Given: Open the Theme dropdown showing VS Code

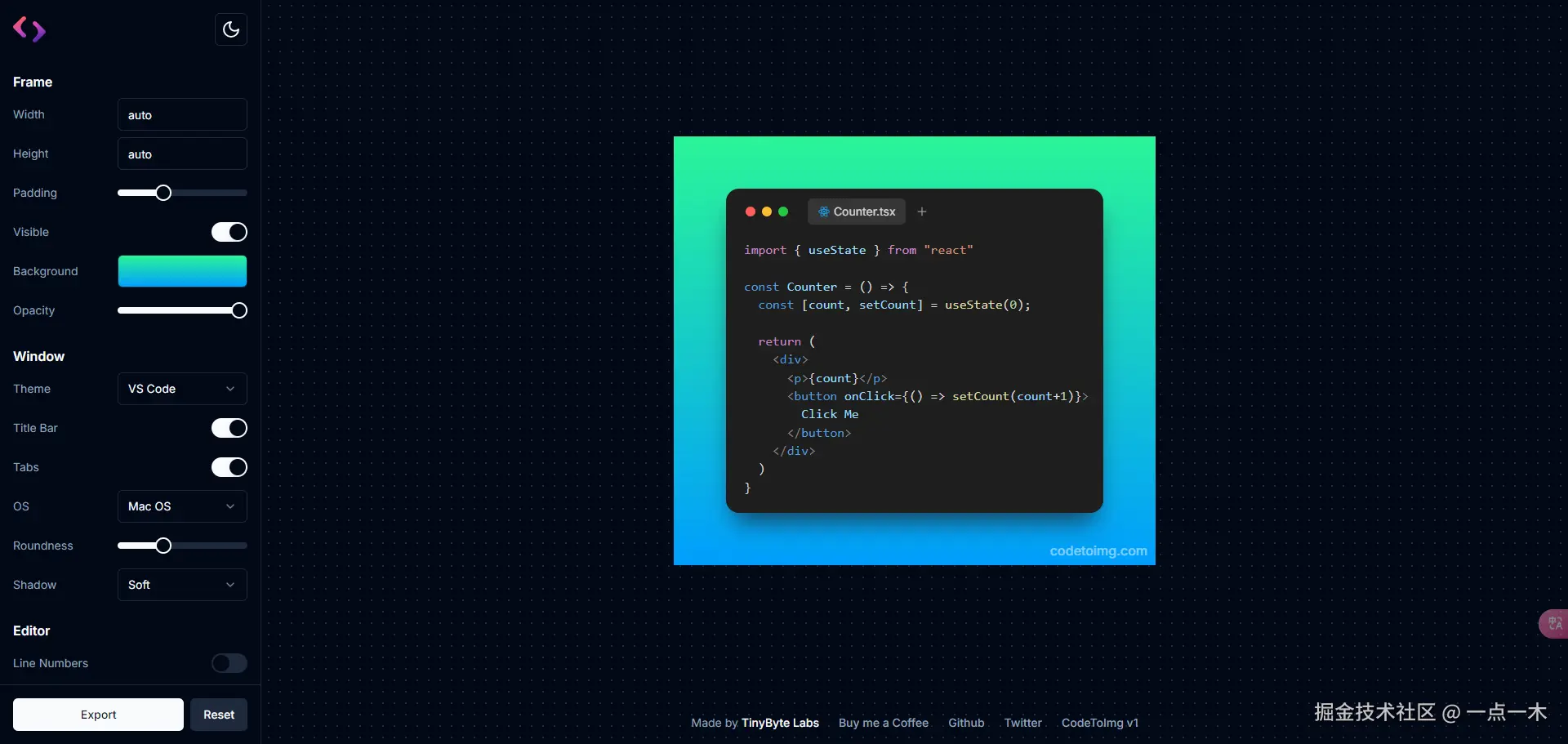Looking at the screenshot, I should pos(181,389).
